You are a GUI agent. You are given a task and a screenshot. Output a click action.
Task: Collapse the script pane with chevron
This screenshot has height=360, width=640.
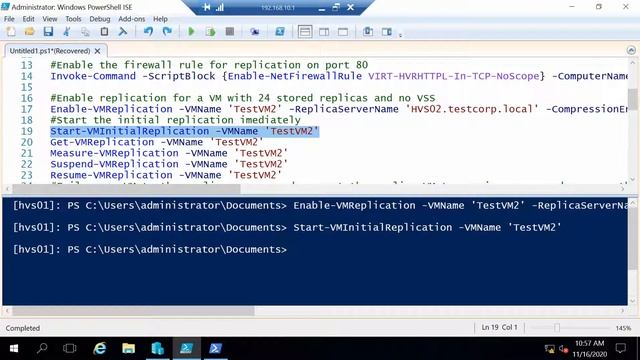point(631,50)
